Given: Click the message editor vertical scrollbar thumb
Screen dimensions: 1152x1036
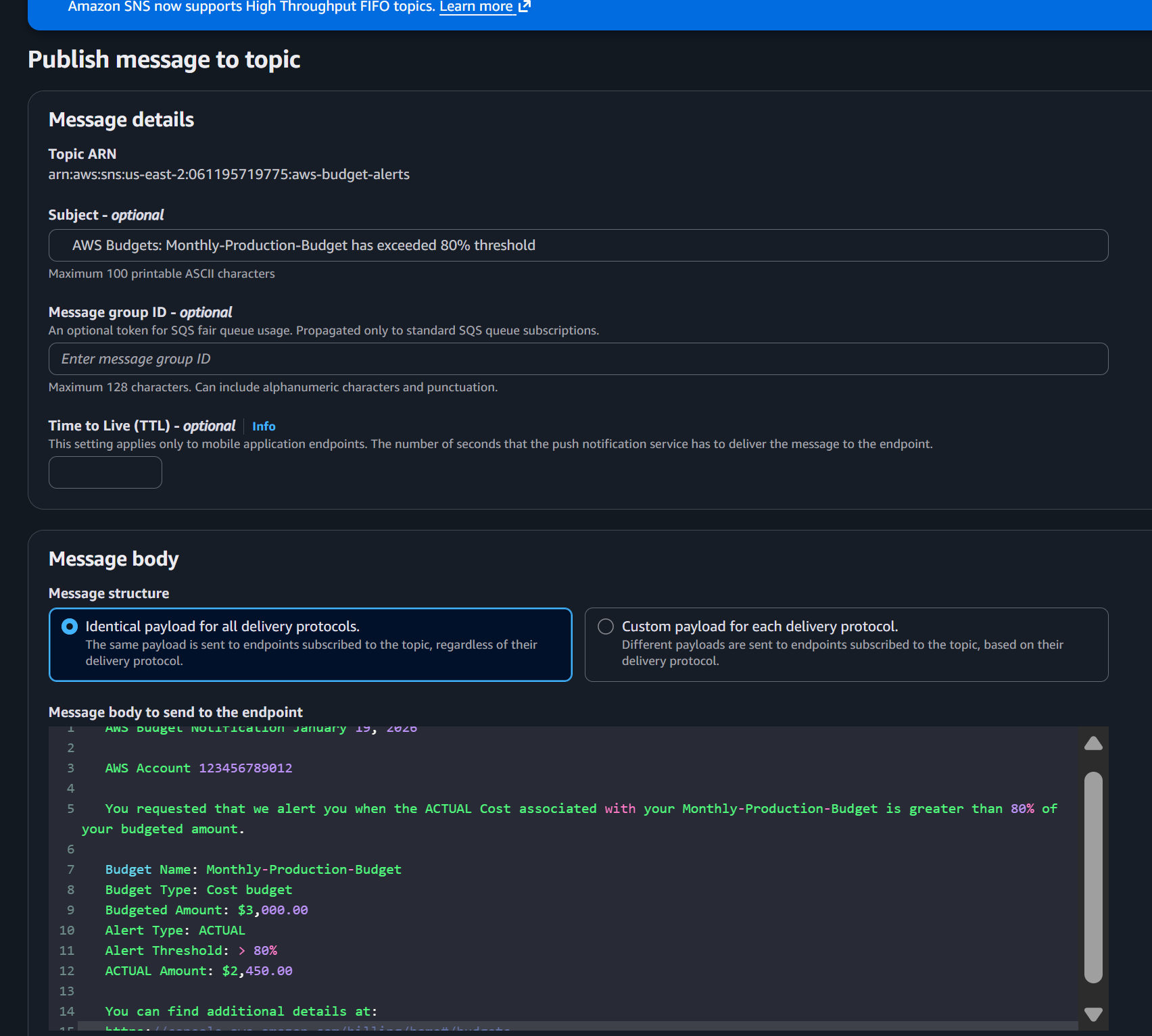Looking at the screenshot, I should tap(1093, 877).
